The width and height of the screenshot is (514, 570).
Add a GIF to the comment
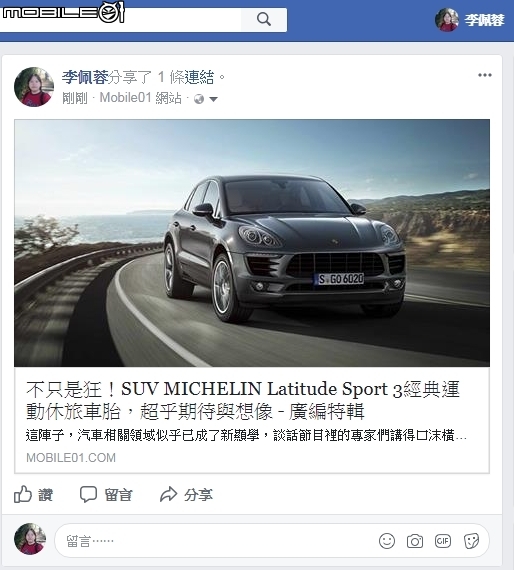point(443,541)
